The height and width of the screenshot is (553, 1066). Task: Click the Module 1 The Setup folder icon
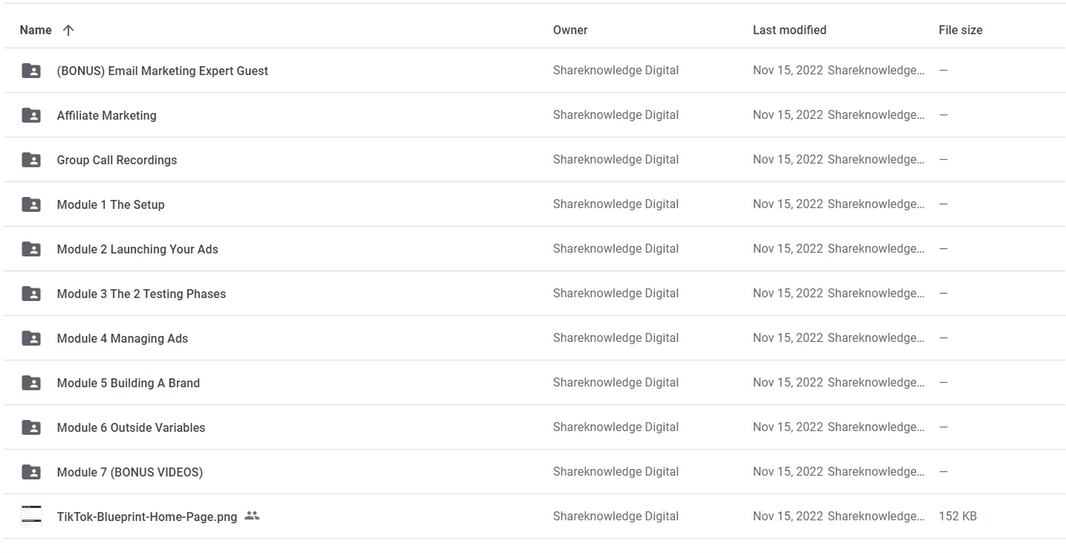[31, 205]
